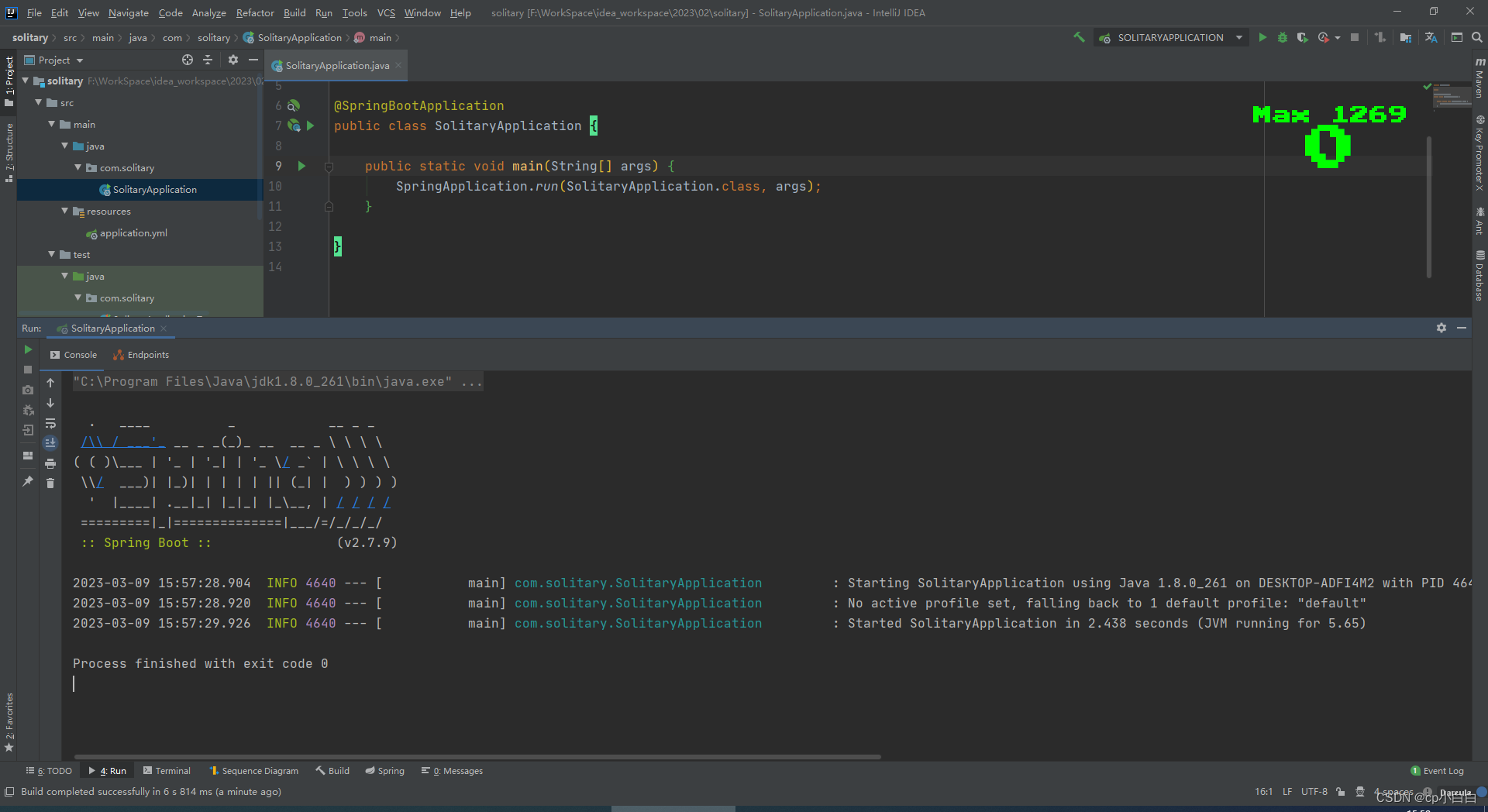Image resolution: width=1488 pixels, height=812 pixels.
Task: Collapse the main method fold marker
Action: click(x=329, y=167)
